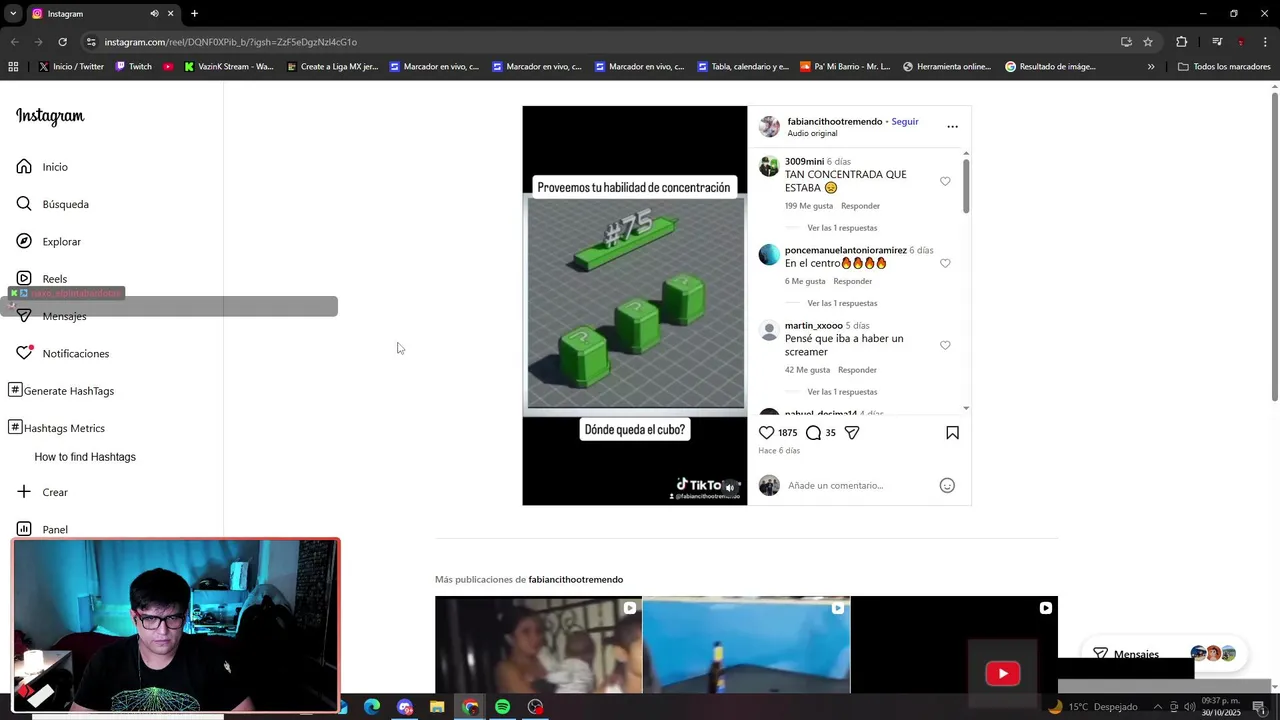Expand replies under poncemanuelantonioramirez's comment

click(x=842, y=303)
